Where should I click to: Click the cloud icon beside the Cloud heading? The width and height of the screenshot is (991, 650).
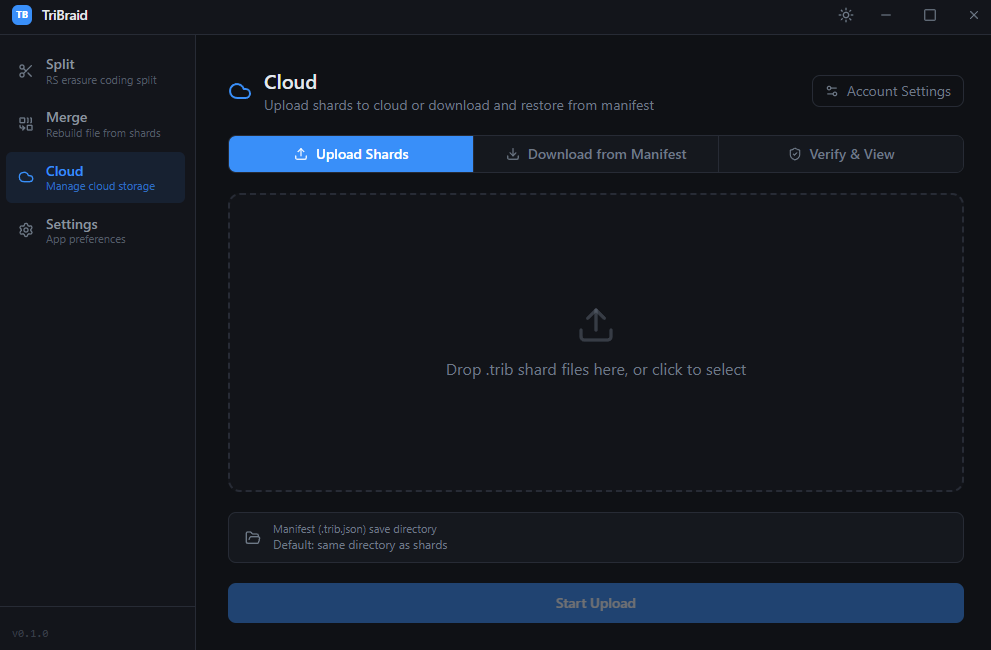point(240,90)
